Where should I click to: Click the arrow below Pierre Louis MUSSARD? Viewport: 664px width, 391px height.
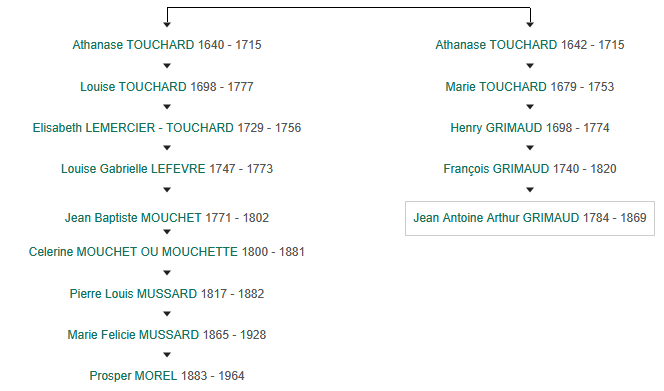point(167,313)
